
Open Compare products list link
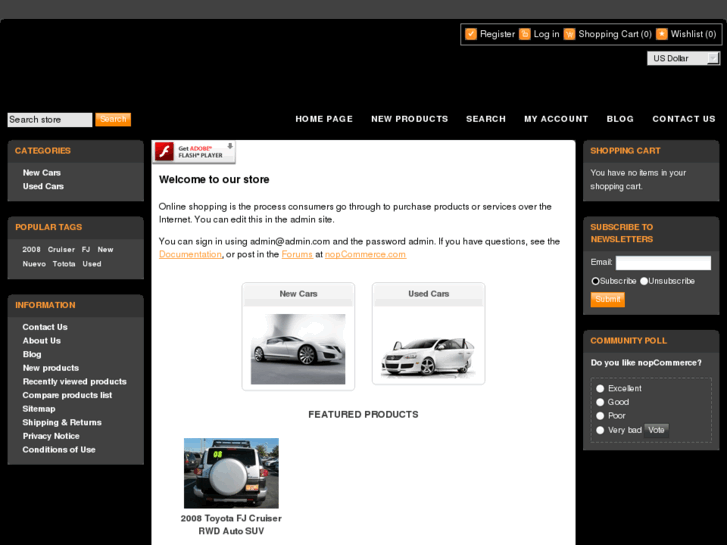pos(67,395)
